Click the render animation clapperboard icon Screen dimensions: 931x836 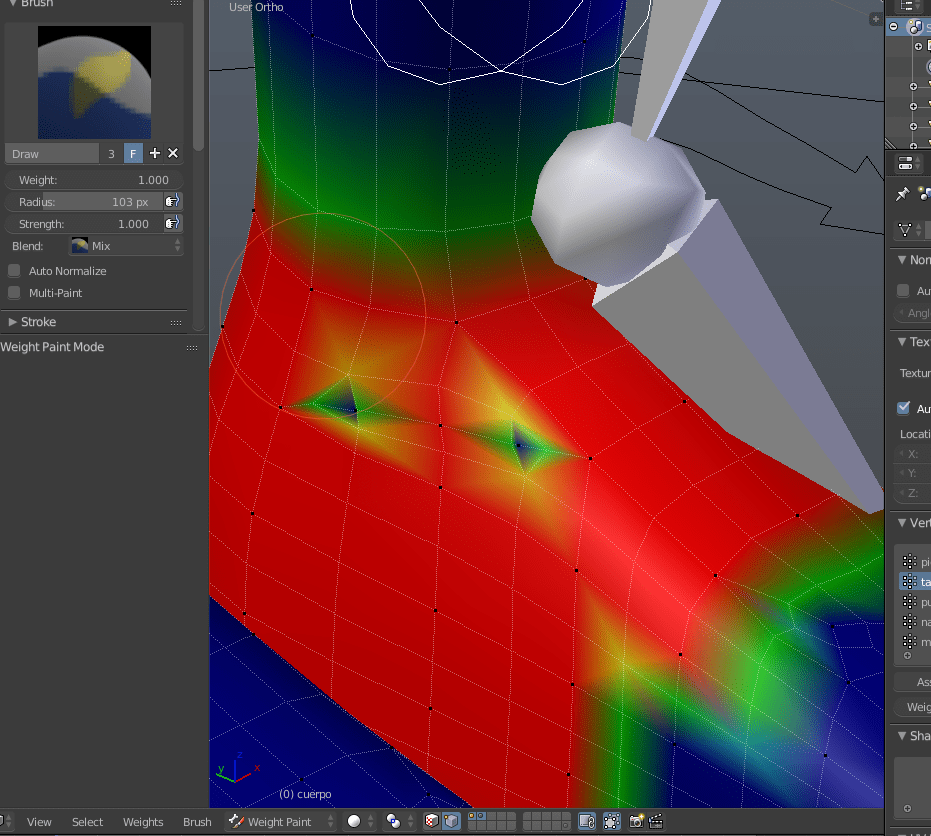pyautogui.click(x=657, y=821)
